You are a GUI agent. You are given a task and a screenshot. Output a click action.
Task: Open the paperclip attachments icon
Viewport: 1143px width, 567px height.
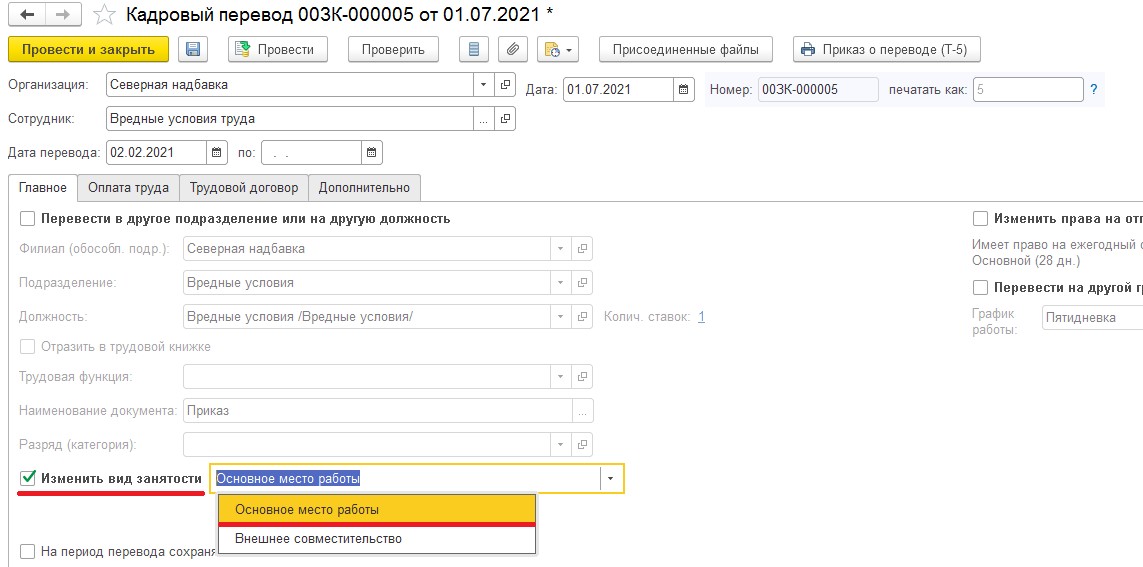513,50
